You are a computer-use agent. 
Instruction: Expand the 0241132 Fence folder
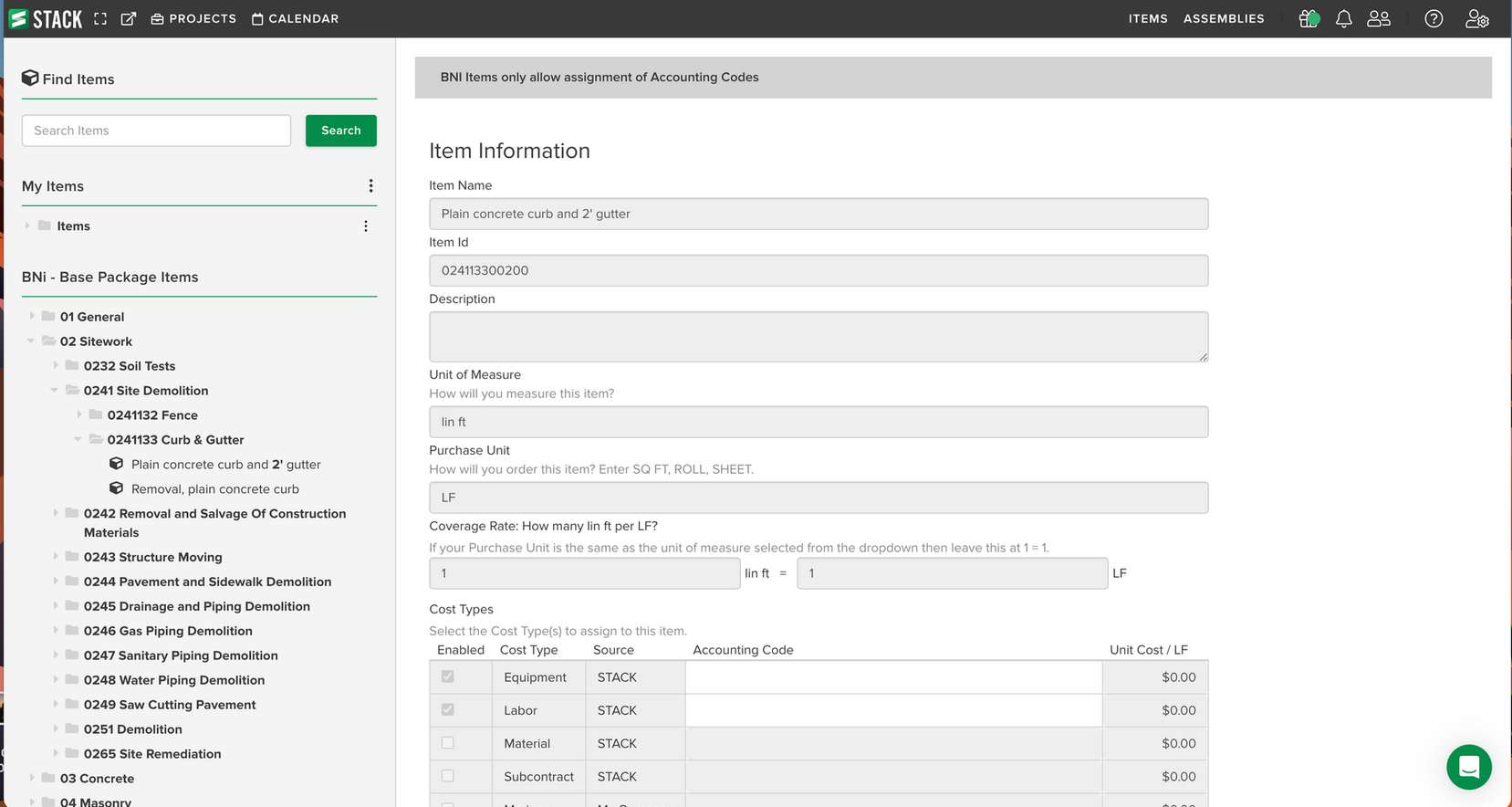[79, 414]
